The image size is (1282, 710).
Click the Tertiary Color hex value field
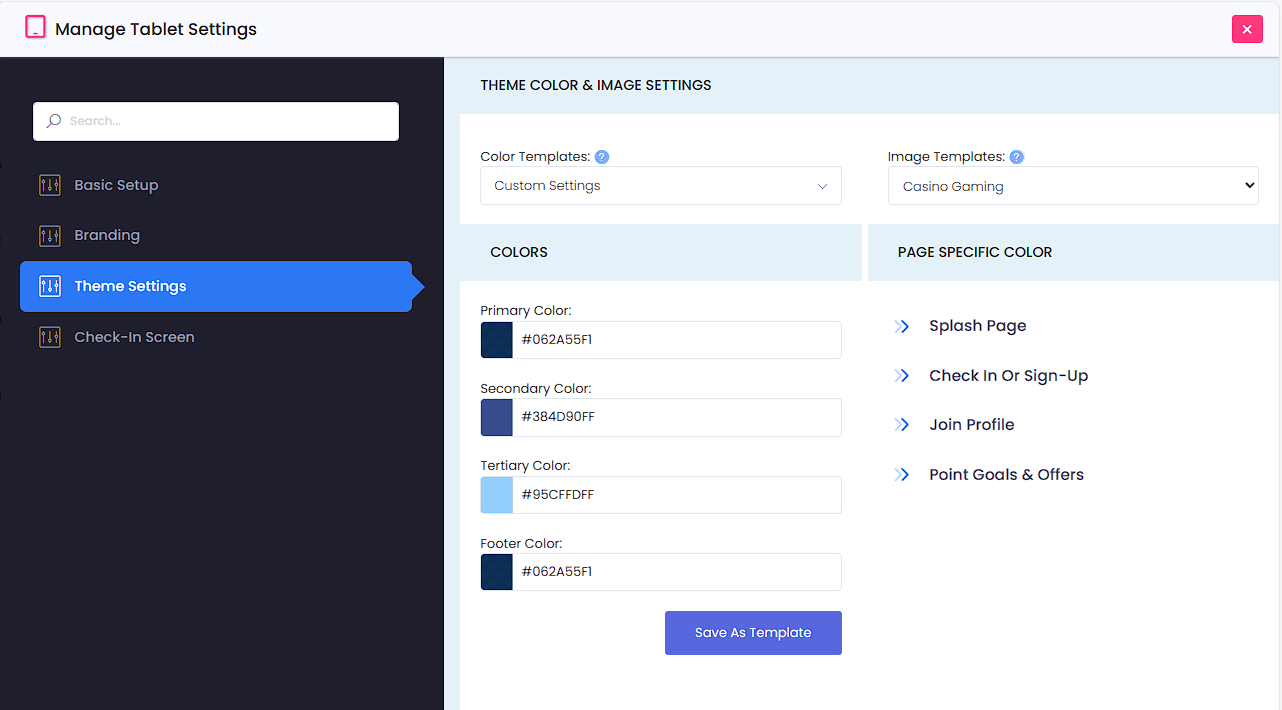click(x=677, y=495)
